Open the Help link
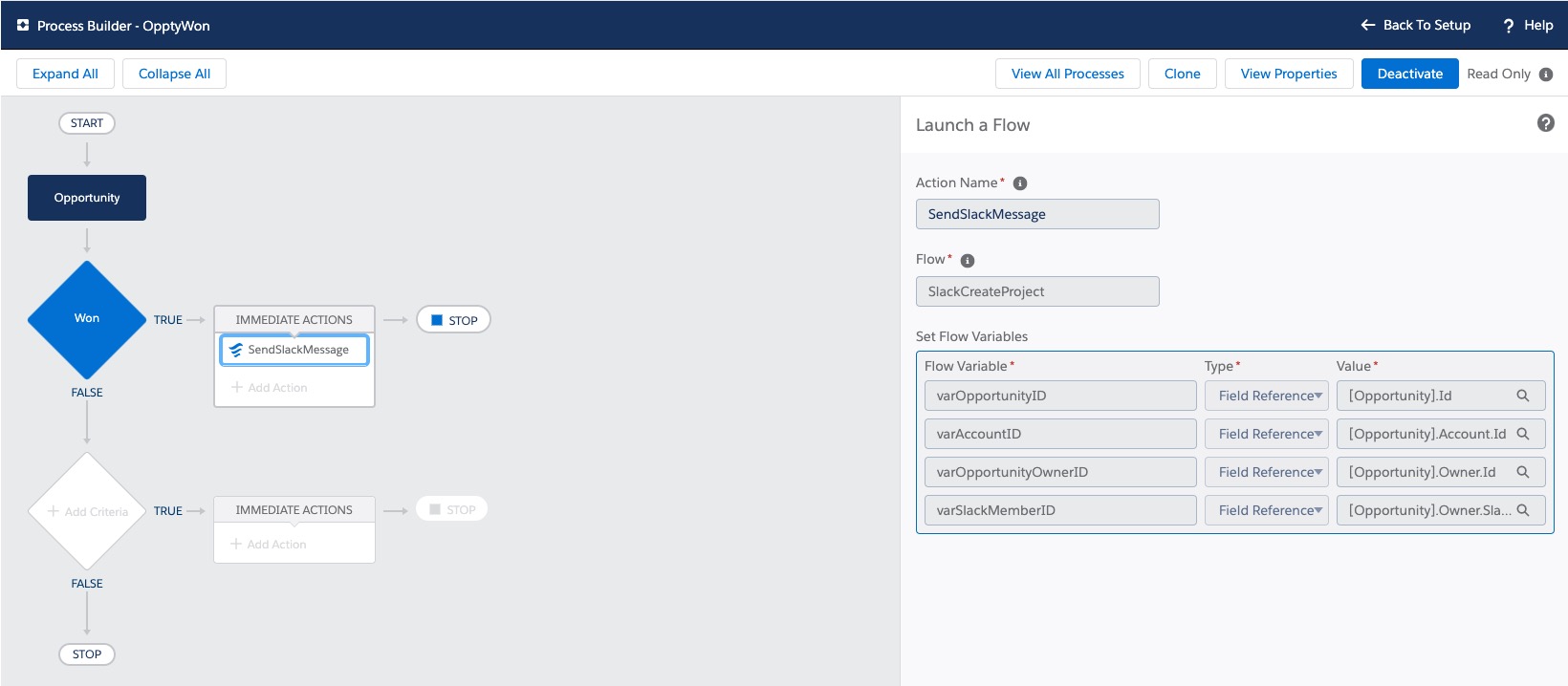This screenshot has width=1568, height=686. pos(1528,25)
